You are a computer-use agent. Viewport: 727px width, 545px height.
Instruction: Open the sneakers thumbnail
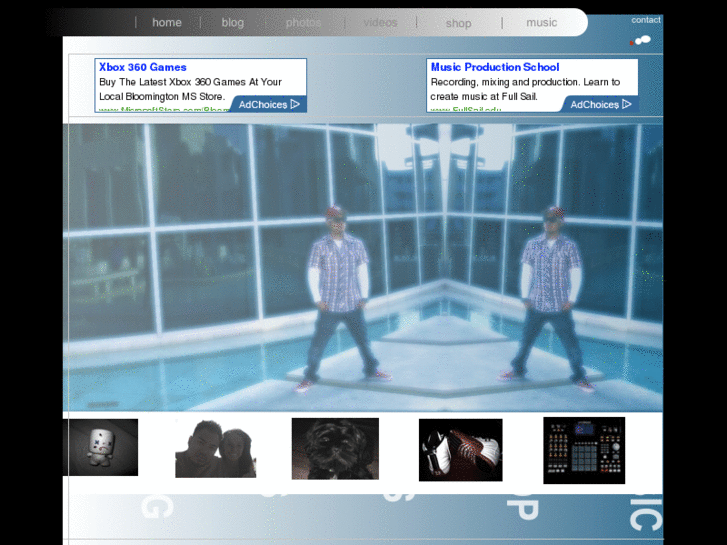pyautogui.click(x=460, y=450)
